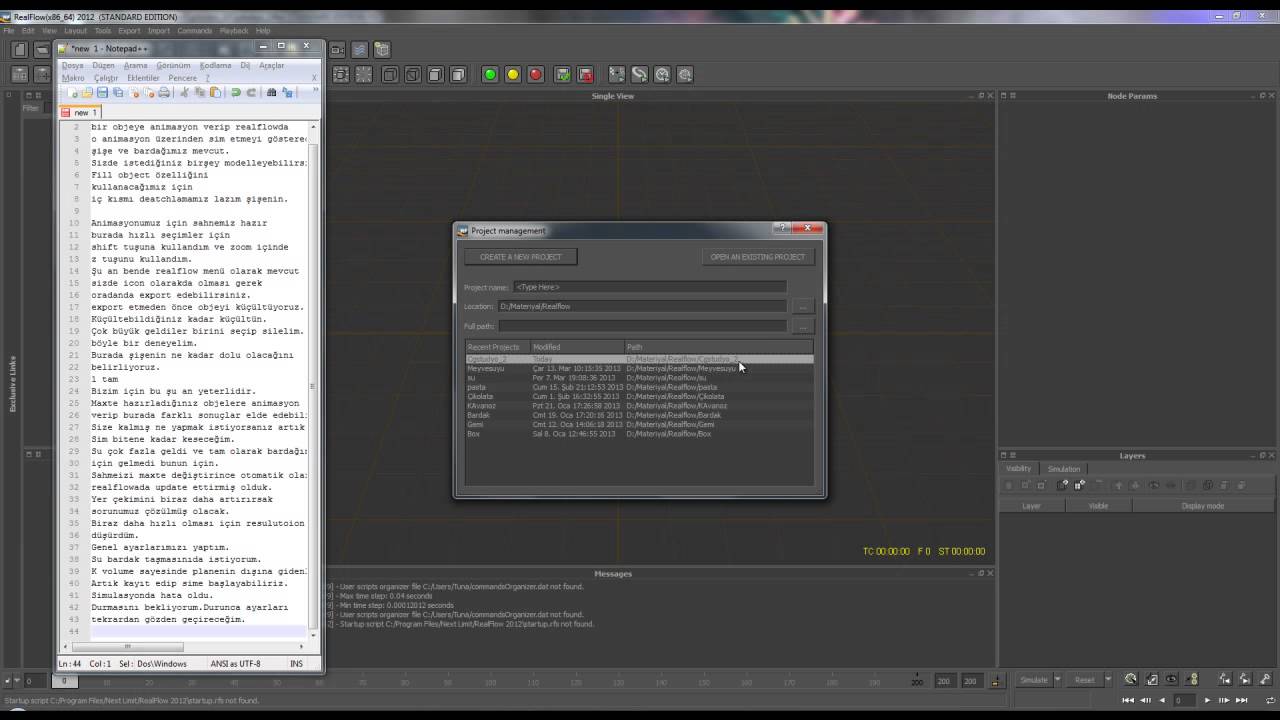Image resolution: width=1280 pixels, height=720 pixels.
Task: Select the Çikolata recent project row
Action: tap(640, 397)
